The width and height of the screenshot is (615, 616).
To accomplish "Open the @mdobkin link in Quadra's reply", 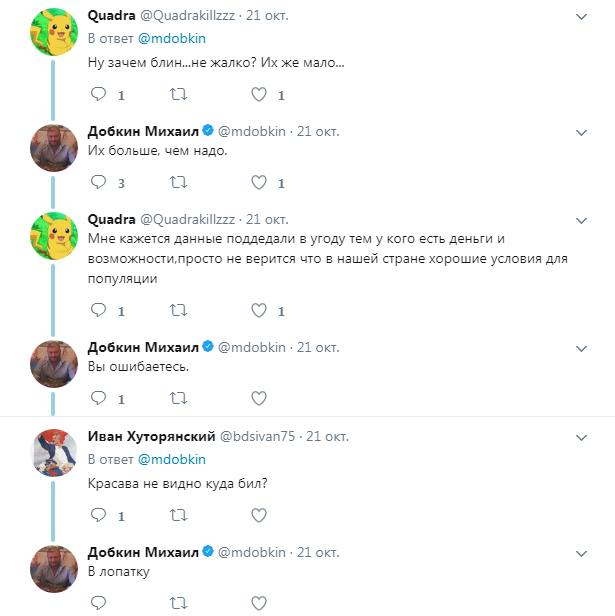I will tap(171, 39).
